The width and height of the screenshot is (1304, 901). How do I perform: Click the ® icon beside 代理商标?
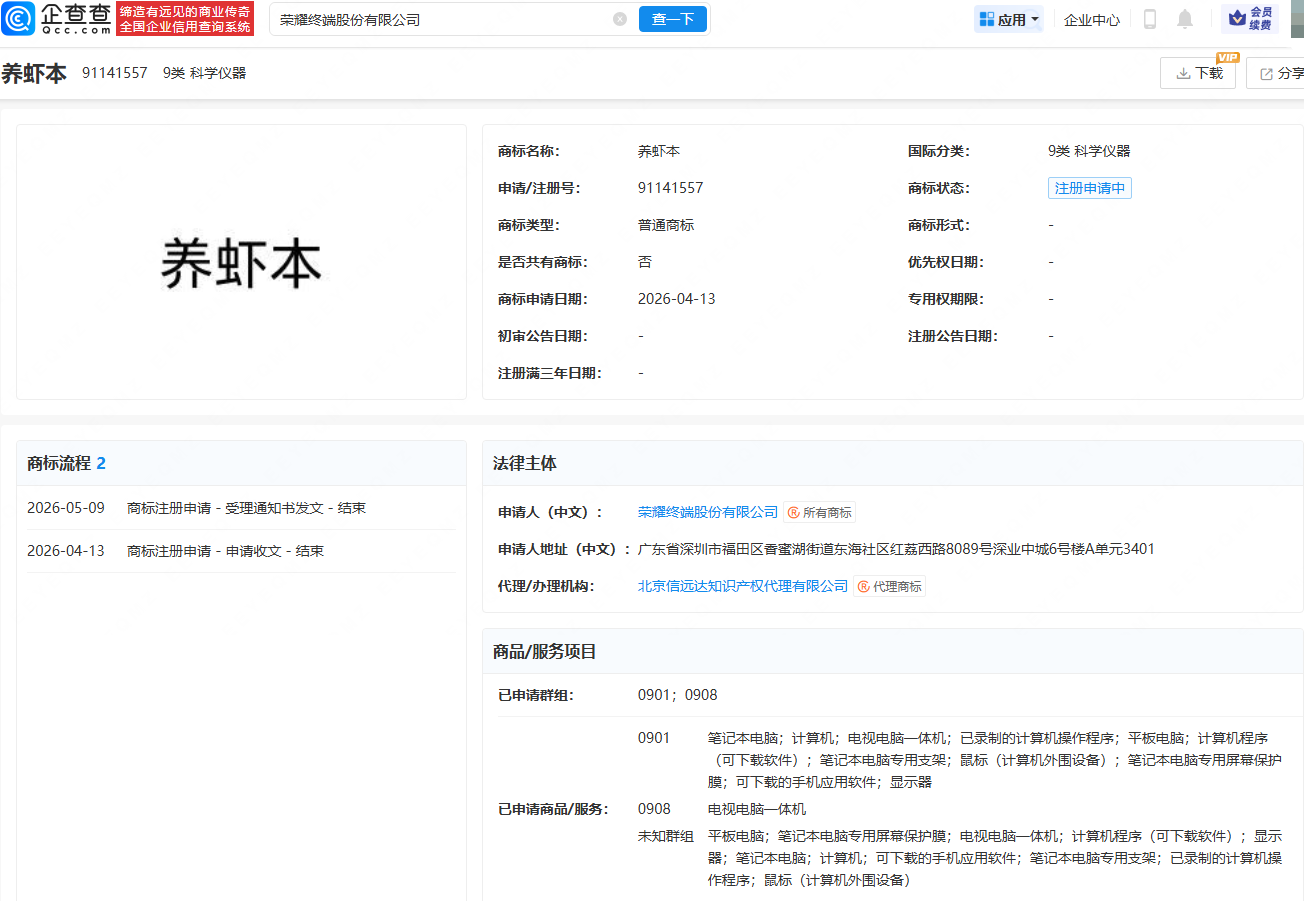pos(864,586)
